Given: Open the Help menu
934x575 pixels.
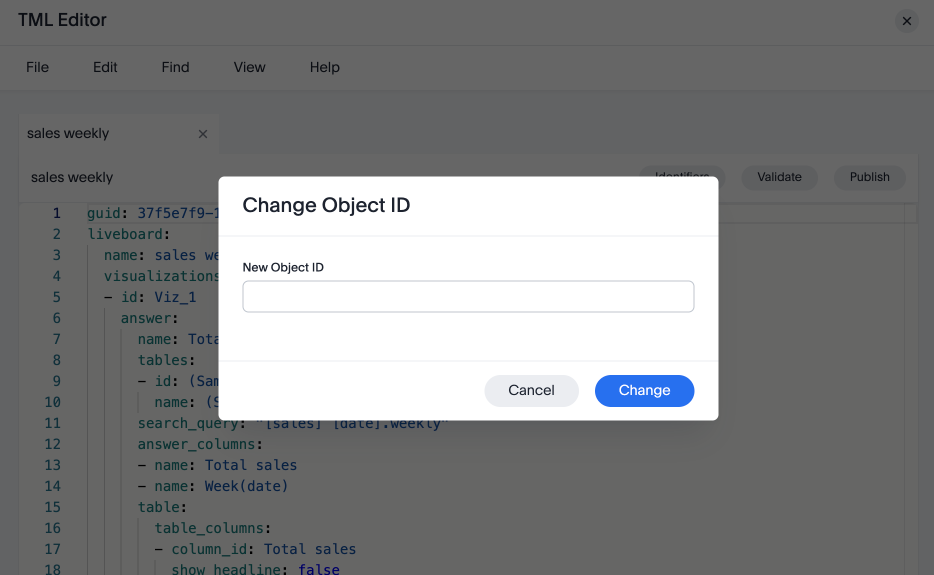Looking at the screenshot, I should coord(325,67).
